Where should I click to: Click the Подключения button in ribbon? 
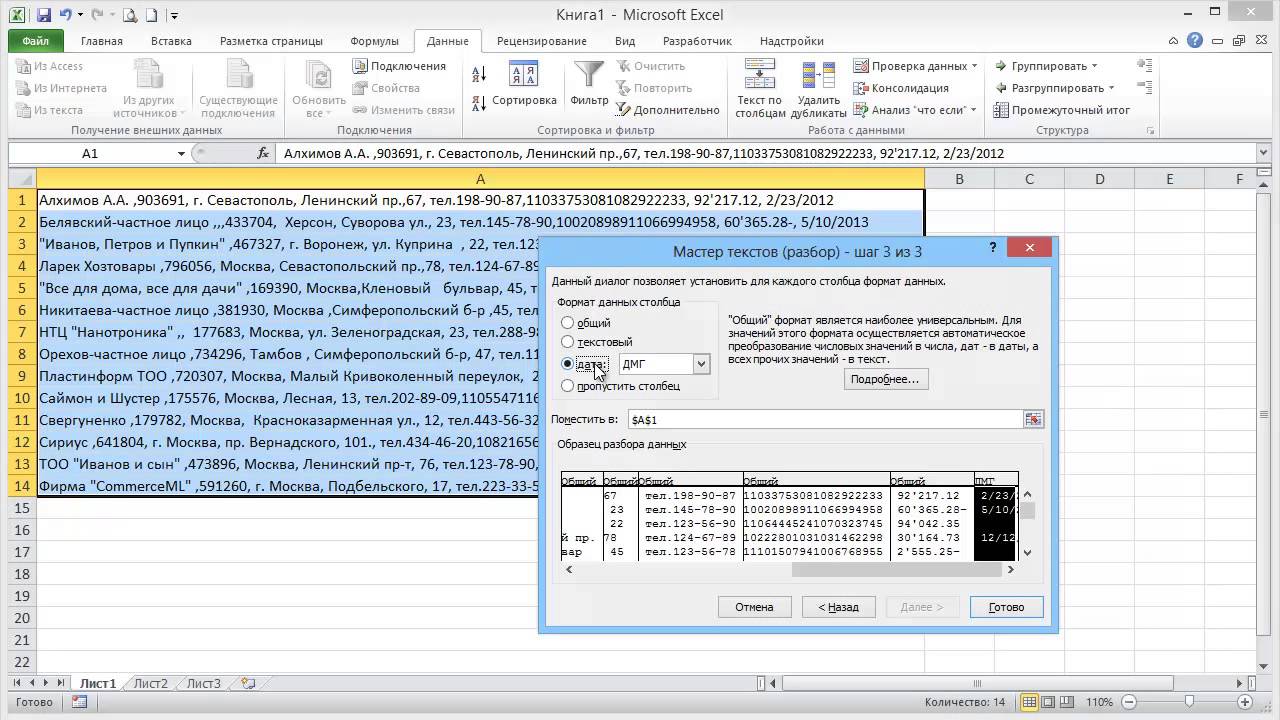click(x=399, y=66)
